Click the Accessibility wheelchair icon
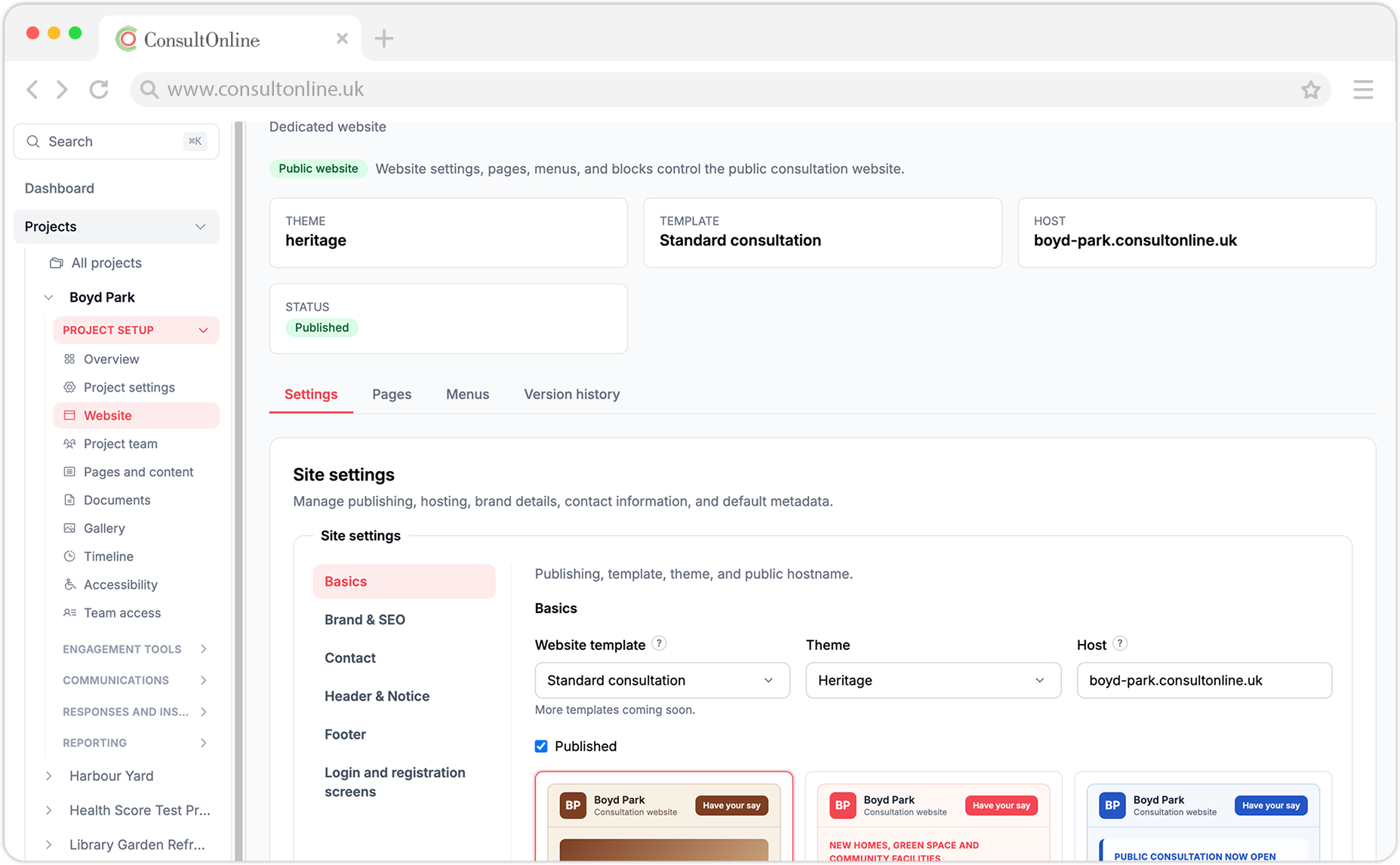The width and height of the screenshot is (1400, 865). (x=69, y=584)
